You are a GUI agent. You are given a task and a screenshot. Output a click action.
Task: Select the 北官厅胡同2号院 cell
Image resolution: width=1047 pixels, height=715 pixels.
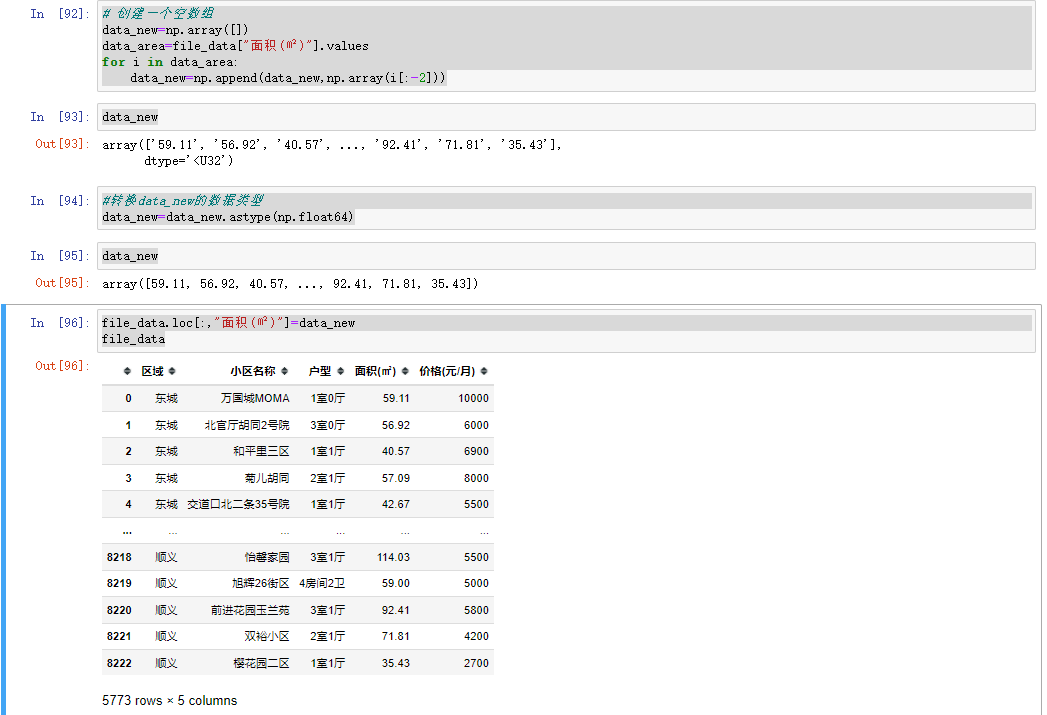pyautogui.click(x=247, y=425)
